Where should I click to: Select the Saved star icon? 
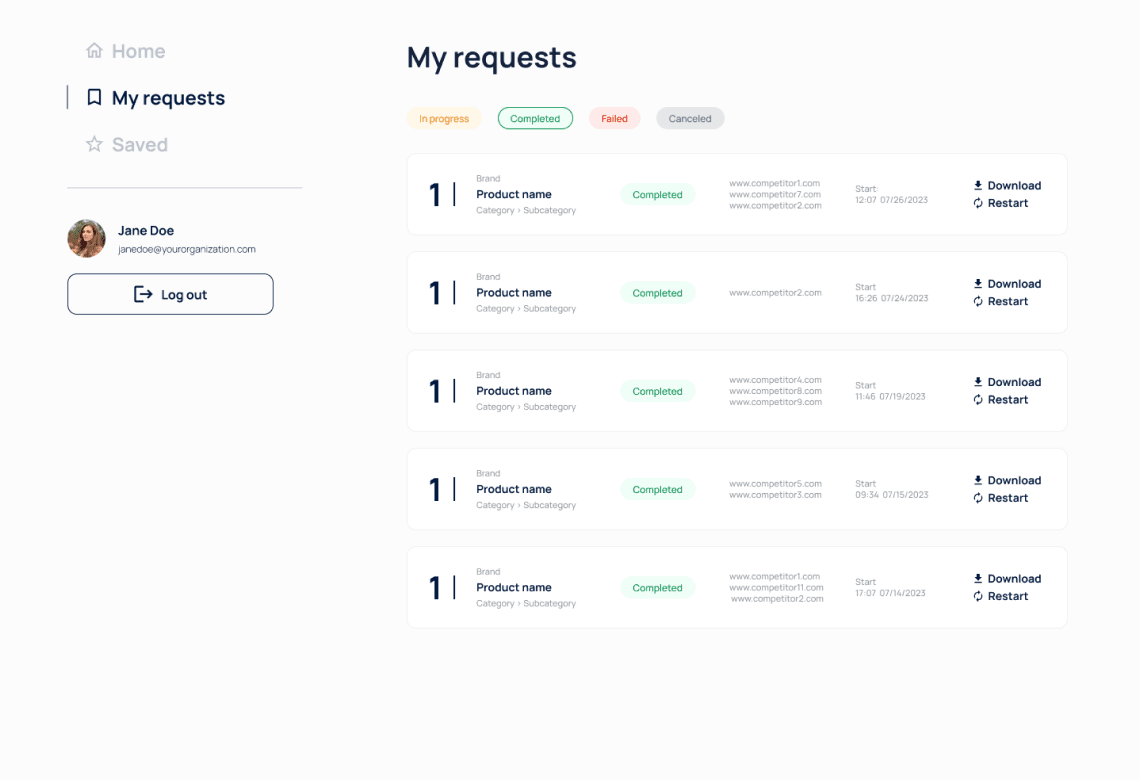[94, 144]
